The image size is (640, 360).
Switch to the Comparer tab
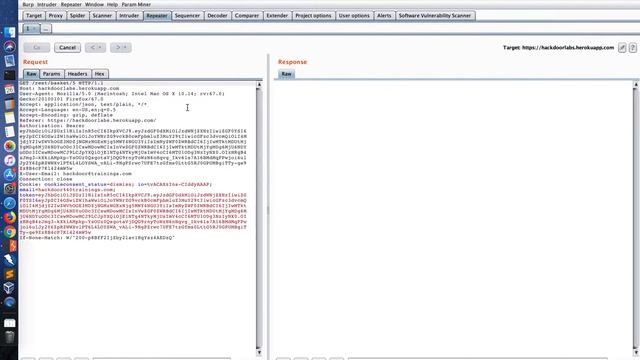pyautogui.click(x=247, y=16)
